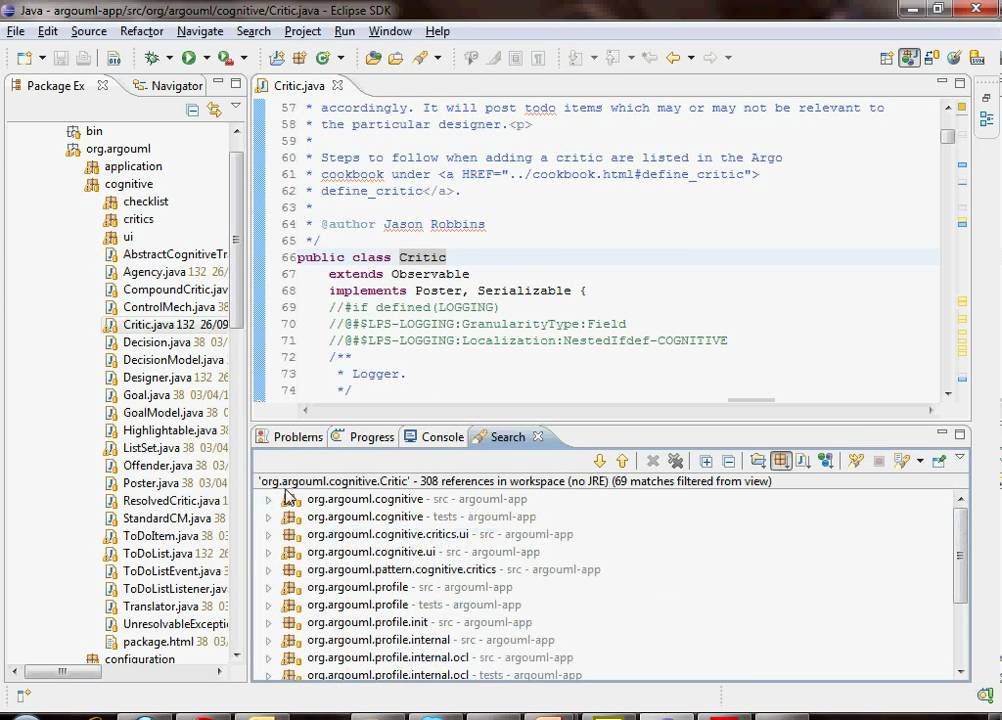Click the Open Type icon
1002x720 pixels.
(x=373, y=58)
